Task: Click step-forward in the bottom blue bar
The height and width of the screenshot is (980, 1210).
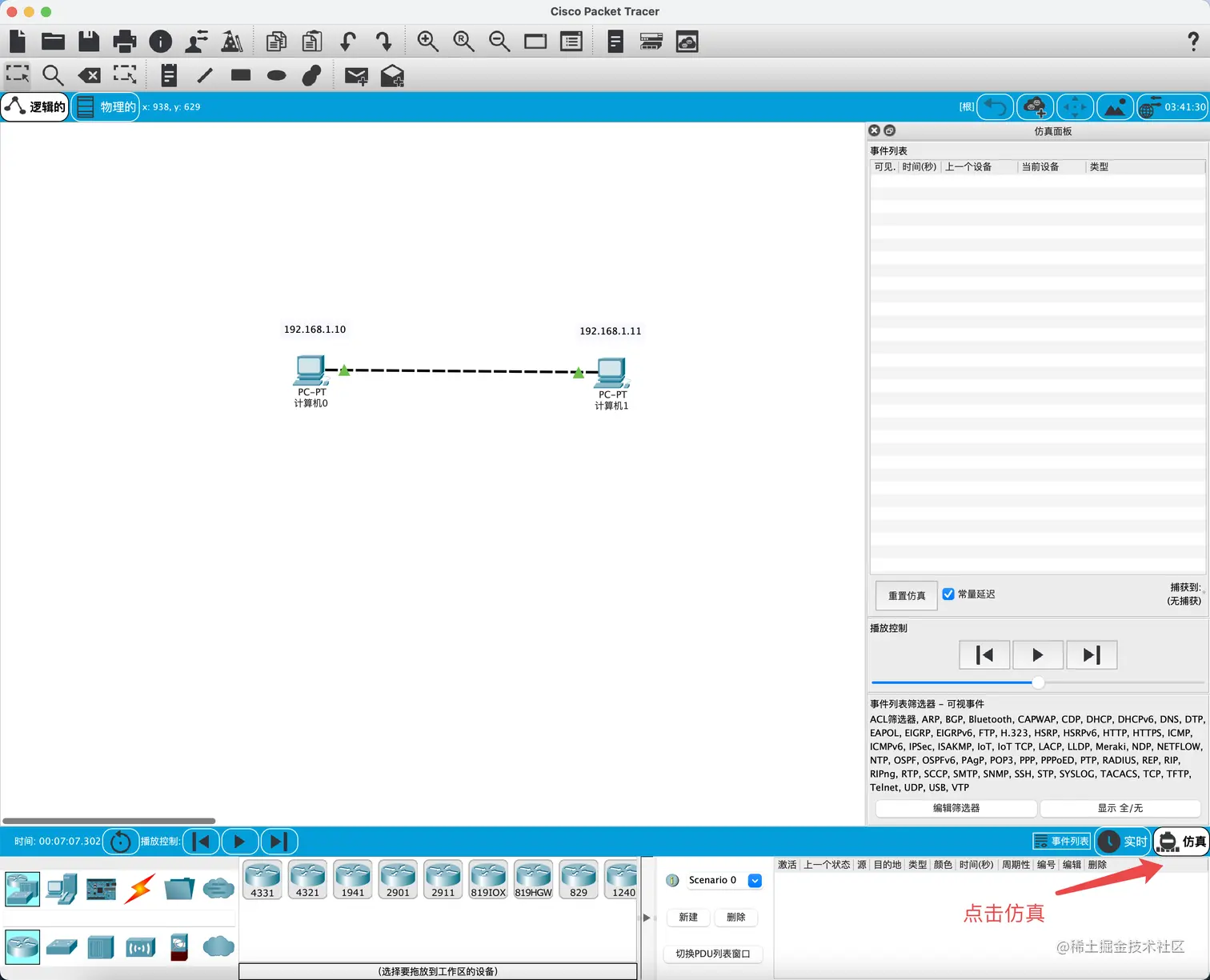Action: 278,842
